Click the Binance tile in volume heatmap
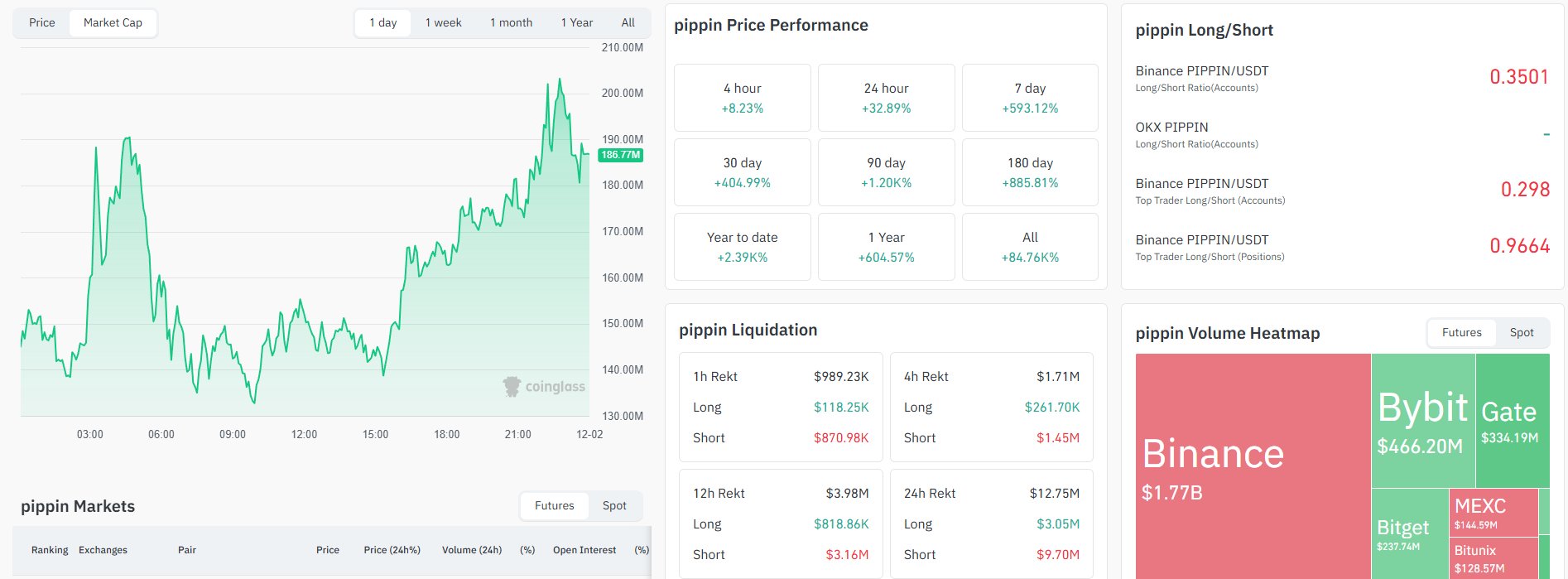1568x579 pixels. tap(1253, 466)
